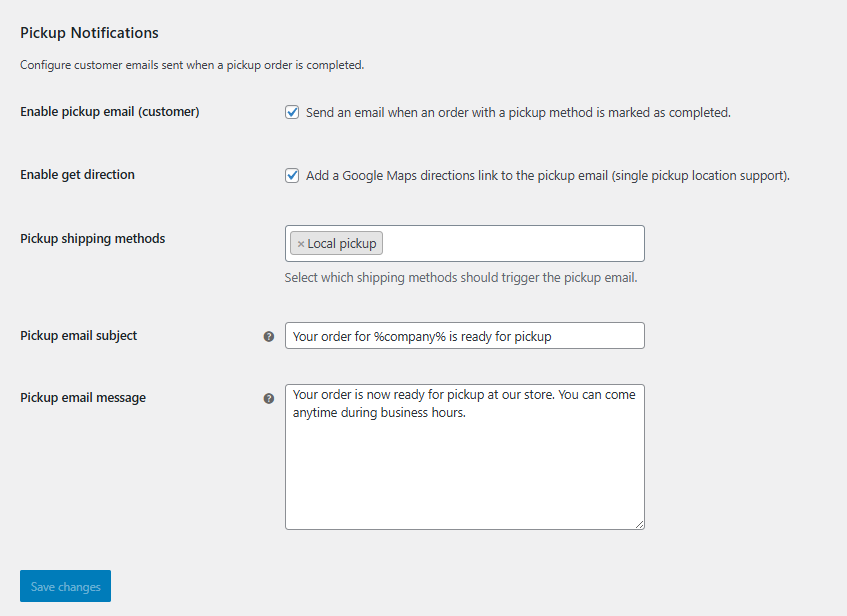Select the Local pickup tag
Viewport: 847px width, 616px height.
coord(342,244)
